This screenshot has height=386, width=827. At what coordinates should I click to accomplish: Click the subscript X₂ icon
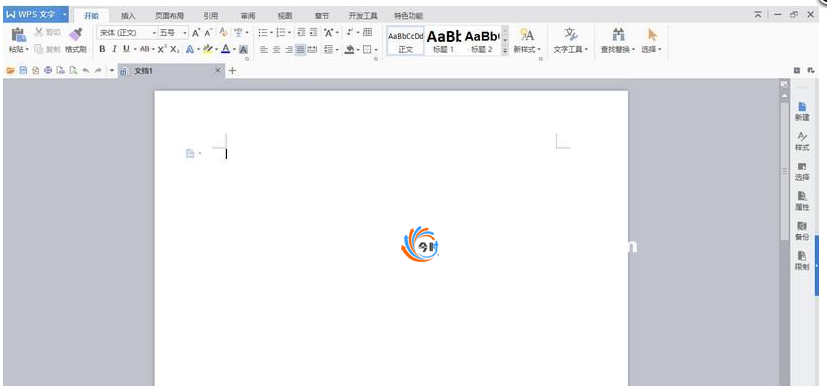coord(175,49)
